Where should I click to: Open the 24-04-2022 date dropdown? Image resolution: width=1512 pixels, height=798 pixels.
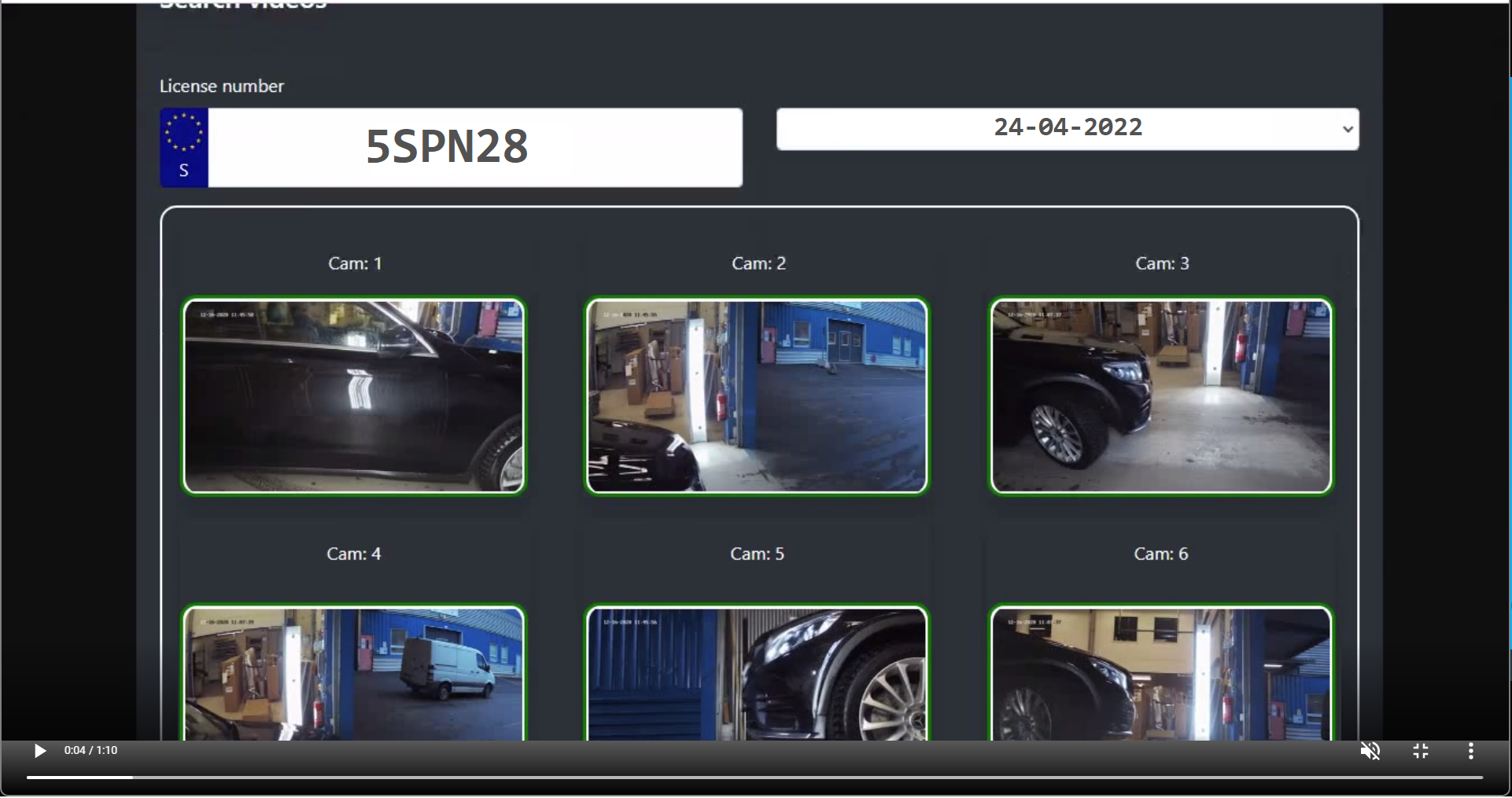tap(1067, 129)
